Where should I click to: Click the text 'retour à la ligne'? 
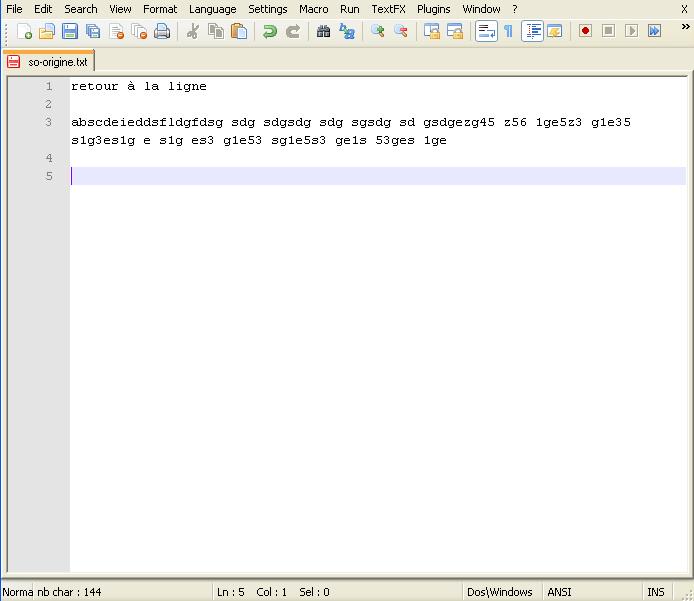[x=139, y=86]
